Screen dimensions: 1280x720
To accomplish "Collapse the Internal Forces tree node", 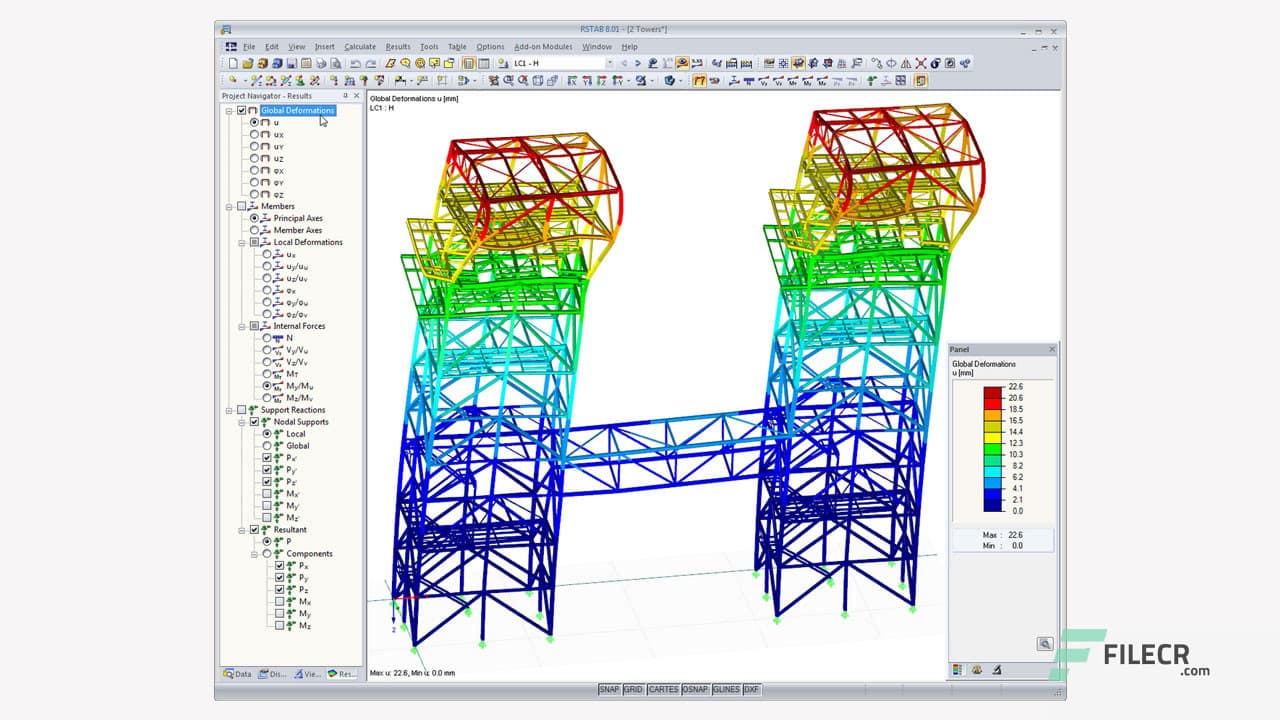I will point(242,326).
